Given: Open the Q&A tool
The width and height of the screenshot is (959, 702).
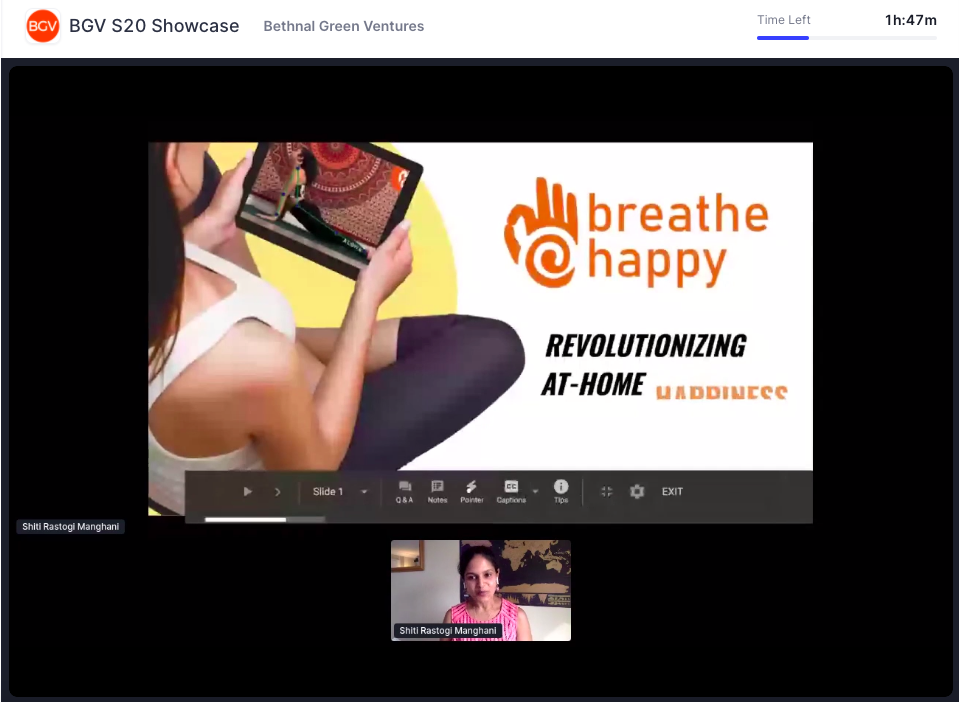Looking at the screenshot, I should [404, 492].
